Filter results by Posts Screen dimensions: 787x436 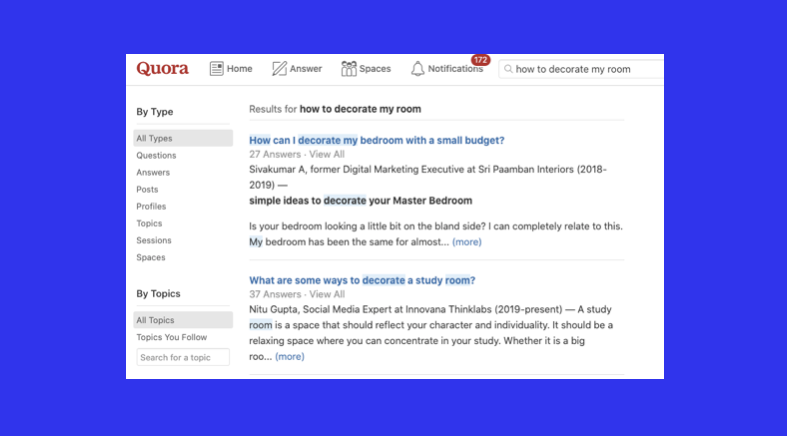click(147, 190)
